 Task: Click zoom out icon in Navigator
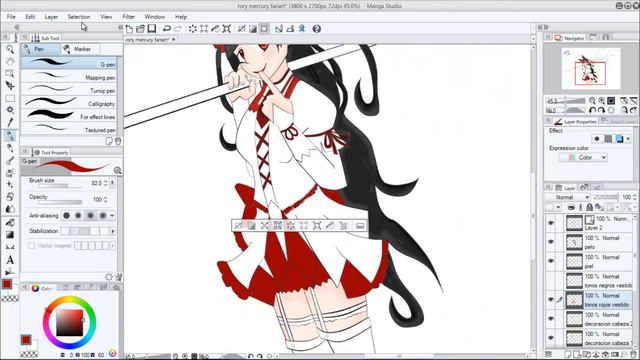592,101
